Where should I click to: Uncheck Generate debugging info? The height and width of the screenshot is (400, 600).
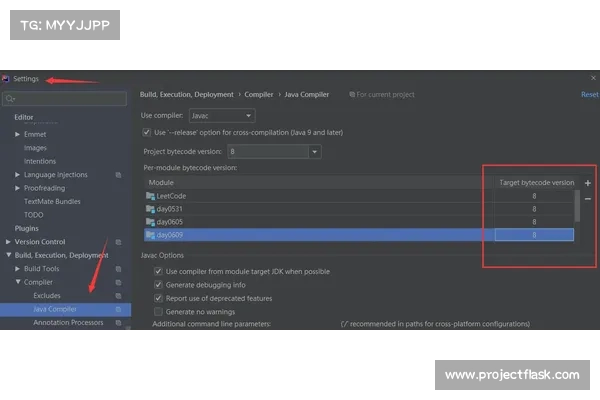click(158, 285)
